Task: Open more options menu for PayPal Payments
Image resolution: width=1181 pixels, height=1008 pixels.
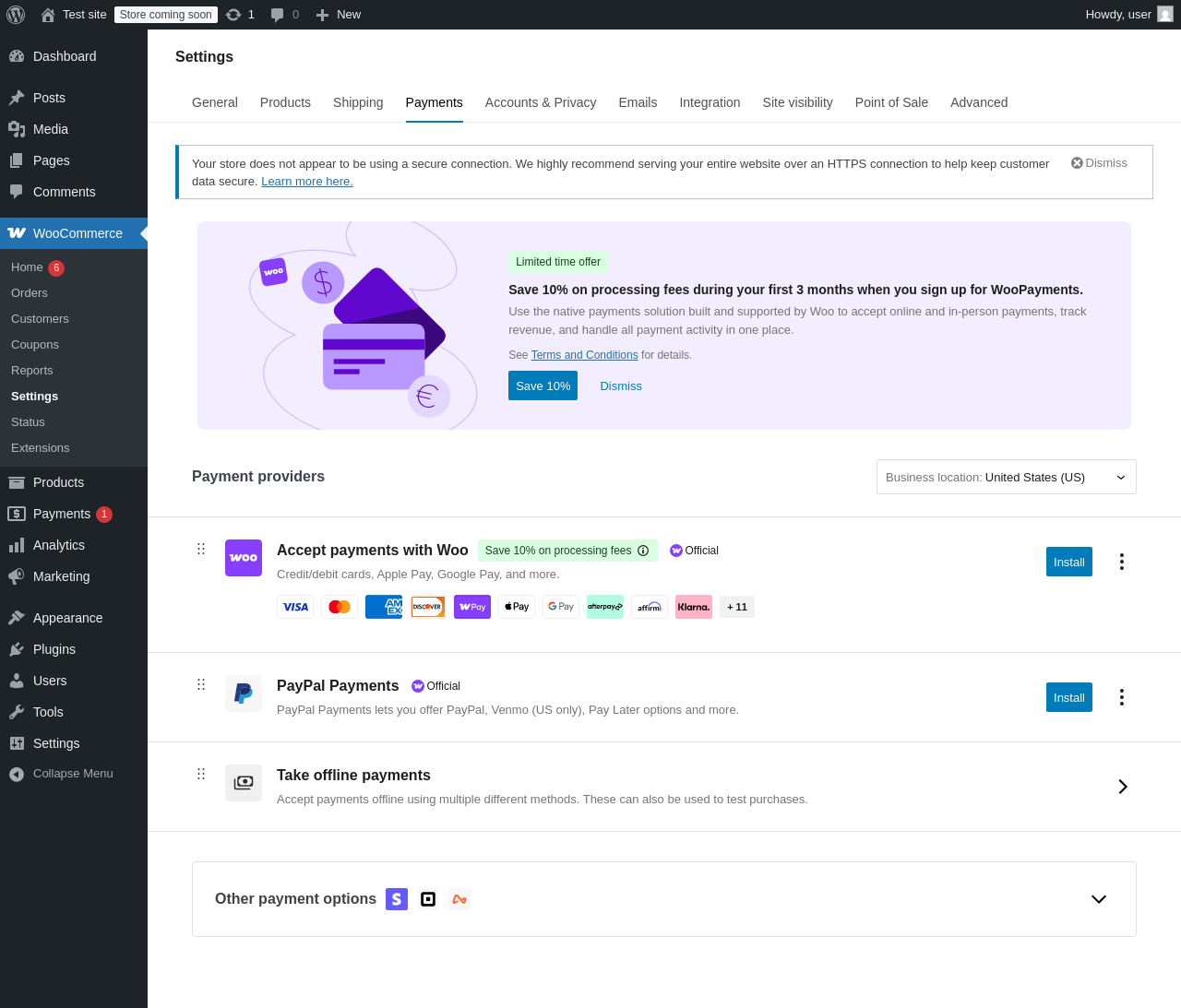Action: click(x=1122, y=697)
